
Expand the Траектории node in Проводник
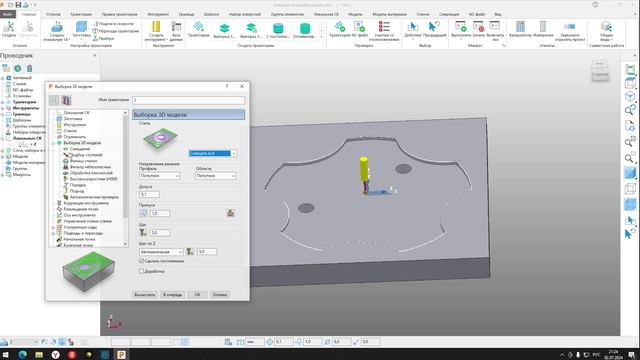(2, 102)
